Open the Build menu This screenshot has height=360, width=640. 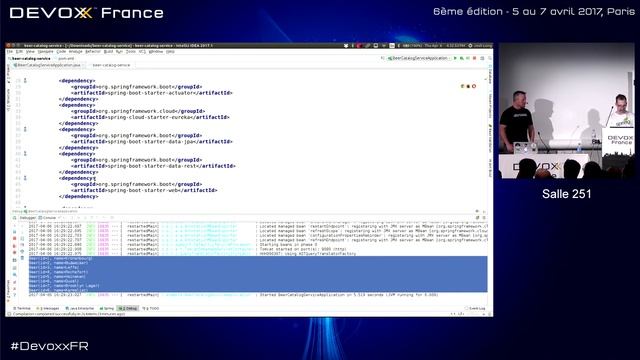point(108,52)
